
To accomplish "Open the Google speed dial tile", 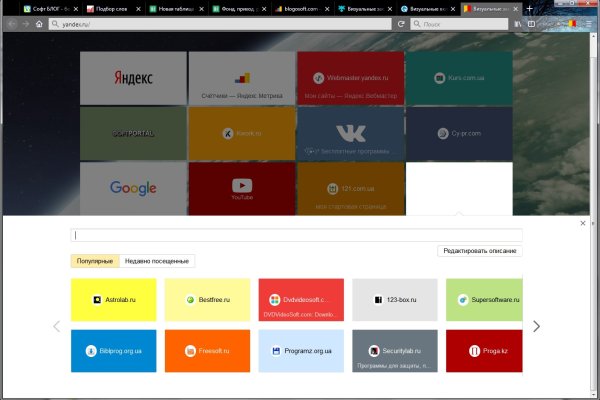I will click(x=133, y=187).
